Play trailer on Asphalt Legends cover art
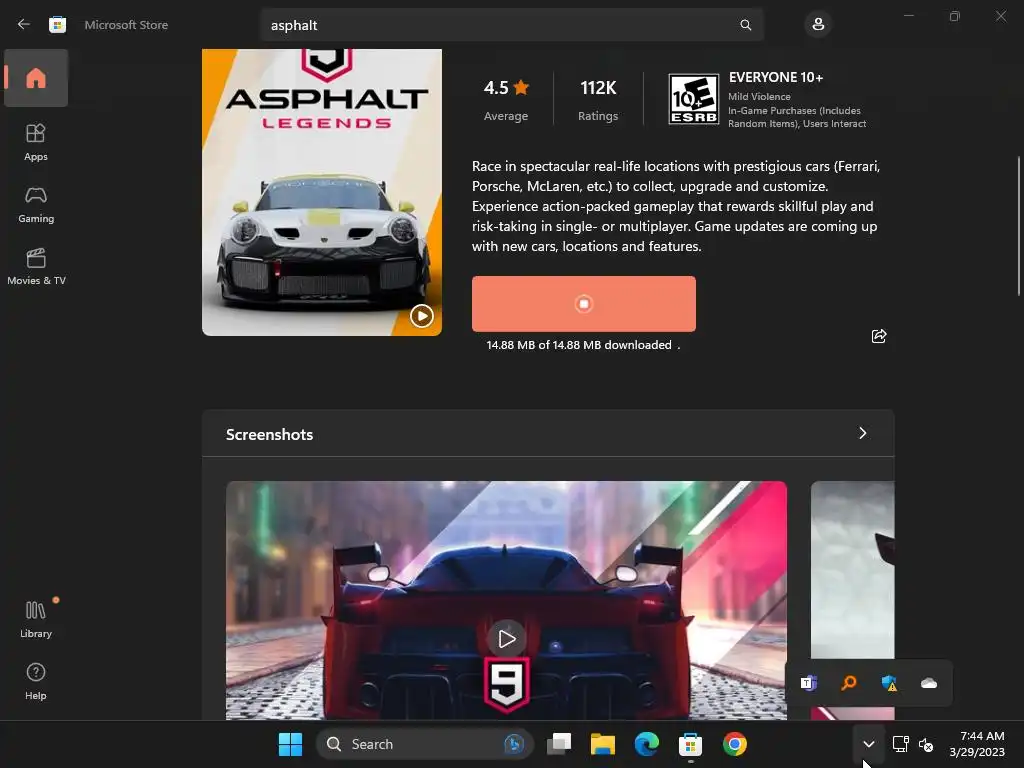The image size is (1024, 768). pos(421,316)
